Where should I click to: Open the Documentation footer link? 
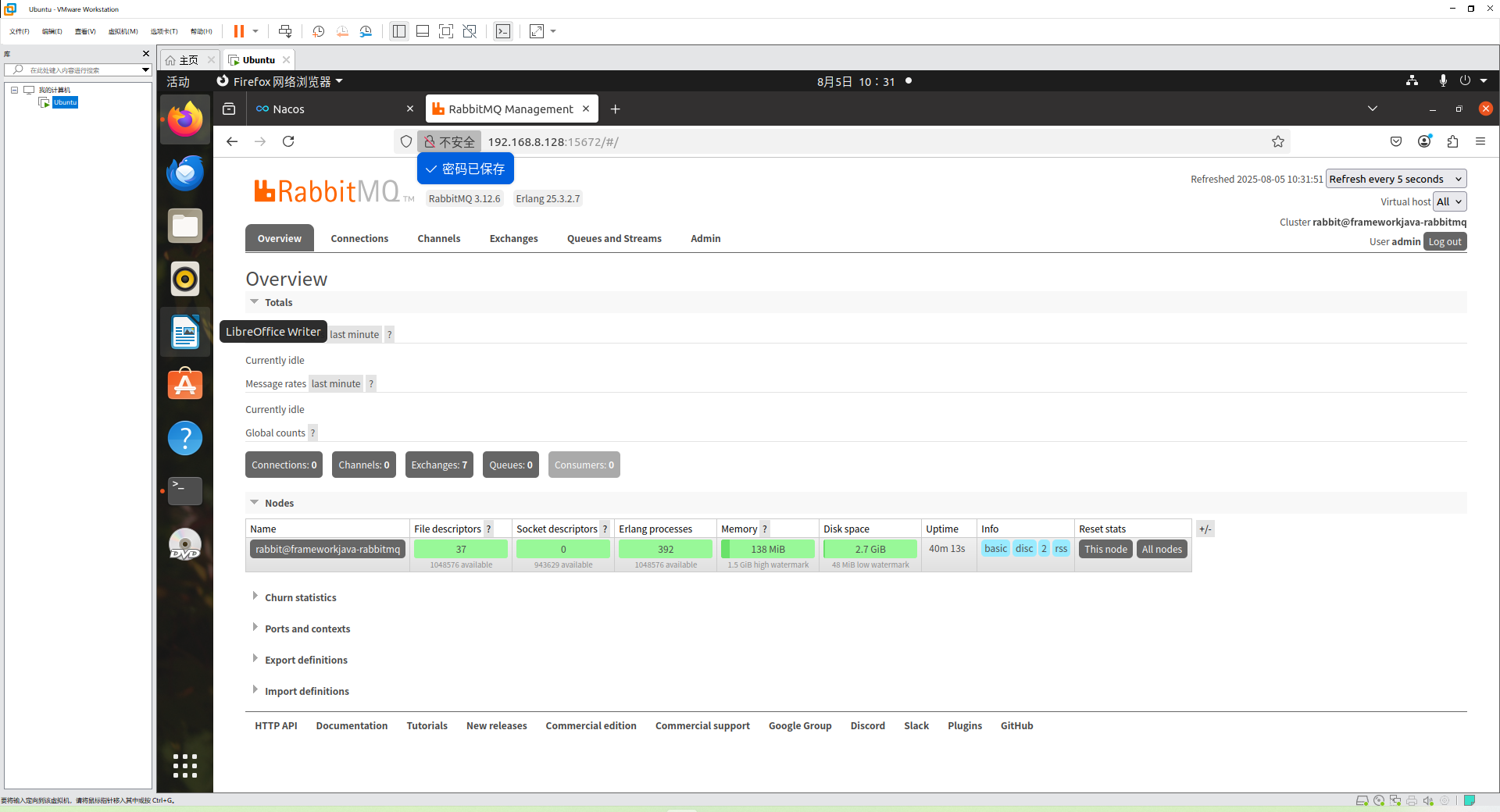click(352, 726)
